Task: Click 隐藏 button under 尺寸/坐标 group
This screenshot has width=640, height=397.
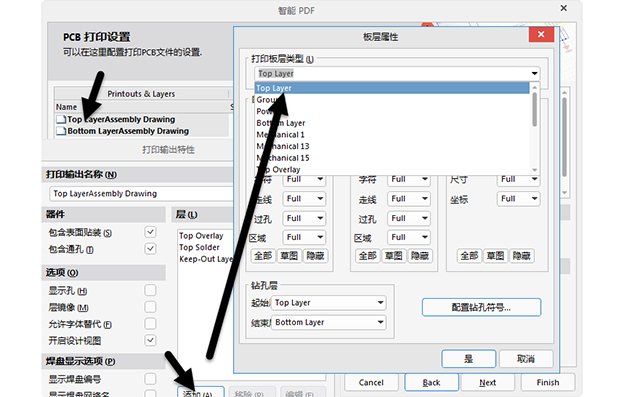Action: point(522,256)
